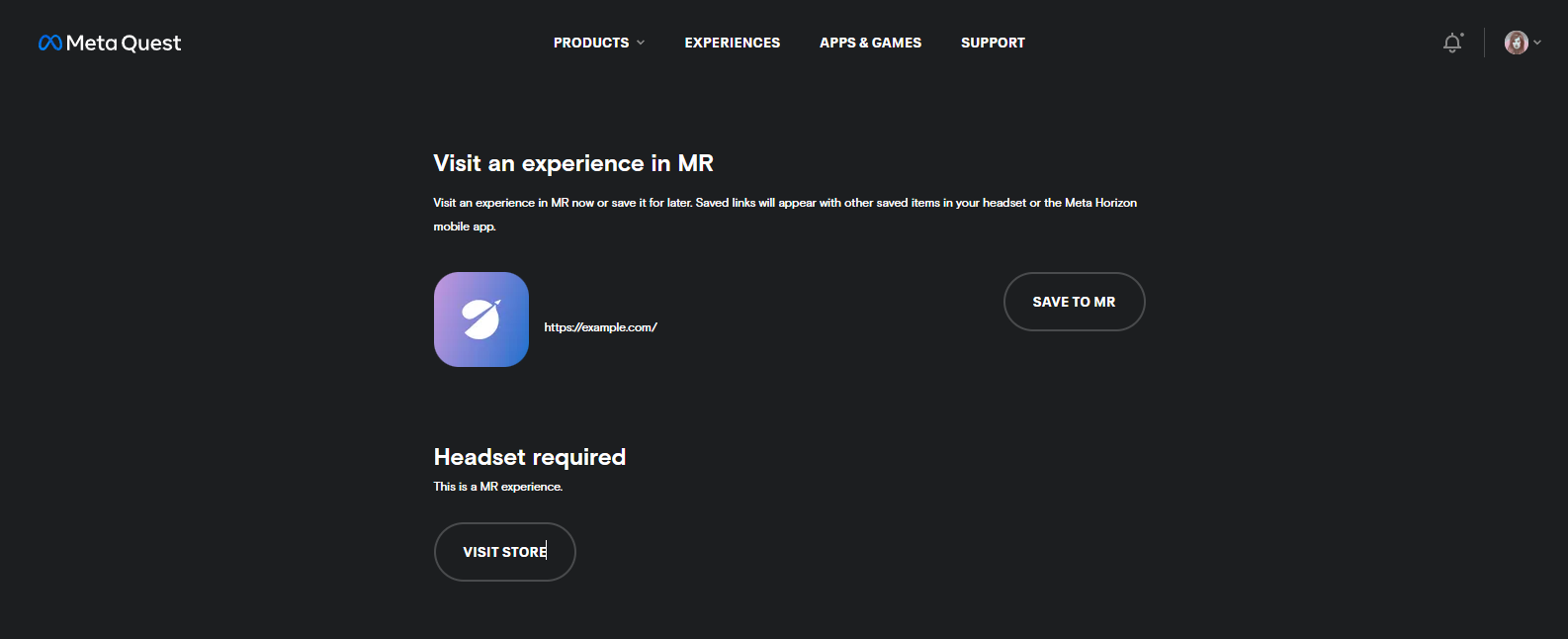This screenshot has height=639, width=1568.
Task: Expand the Products dropdown
Action: tap(599, 43)
